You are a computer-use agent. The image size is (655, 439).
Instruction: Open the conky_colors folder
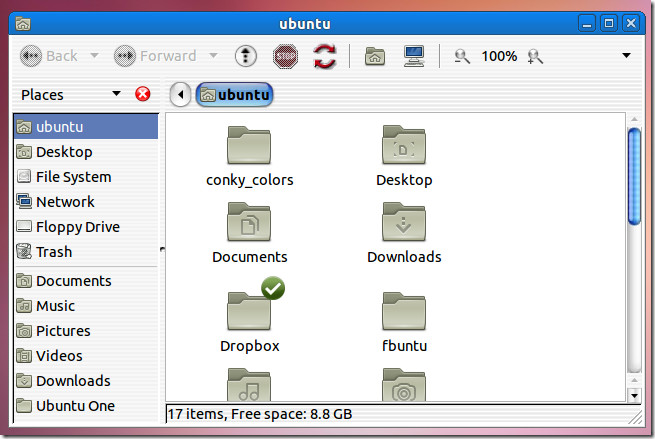[249, 157]
